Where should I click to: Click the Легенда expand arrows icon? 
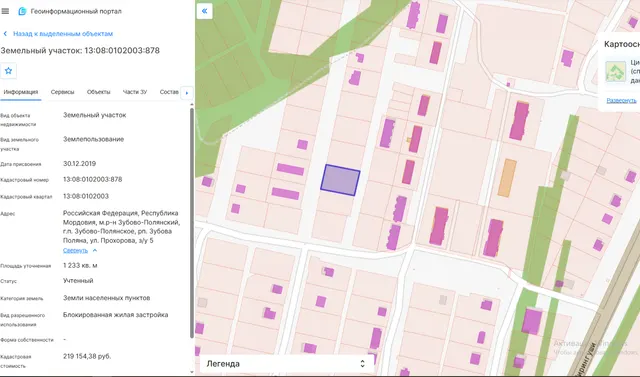362,364
